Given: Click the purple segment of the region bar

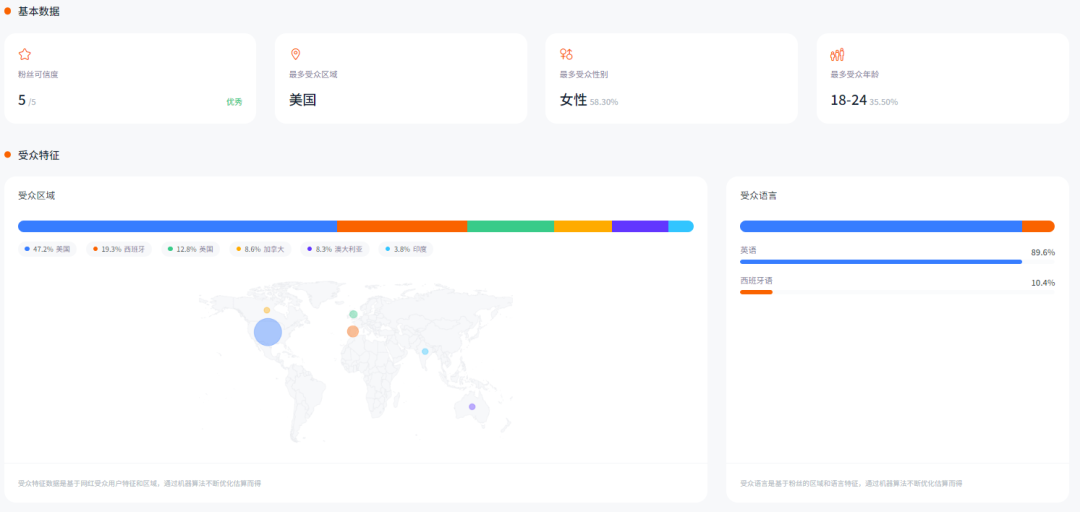Looking at the screenshot, I should 640,226.
